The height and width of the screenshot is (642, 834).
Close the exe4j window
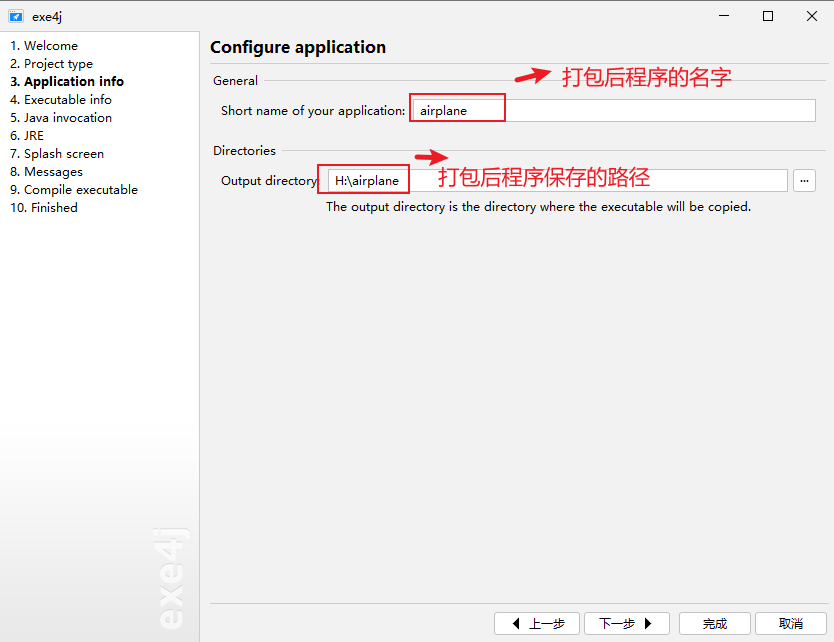point(812,16)
